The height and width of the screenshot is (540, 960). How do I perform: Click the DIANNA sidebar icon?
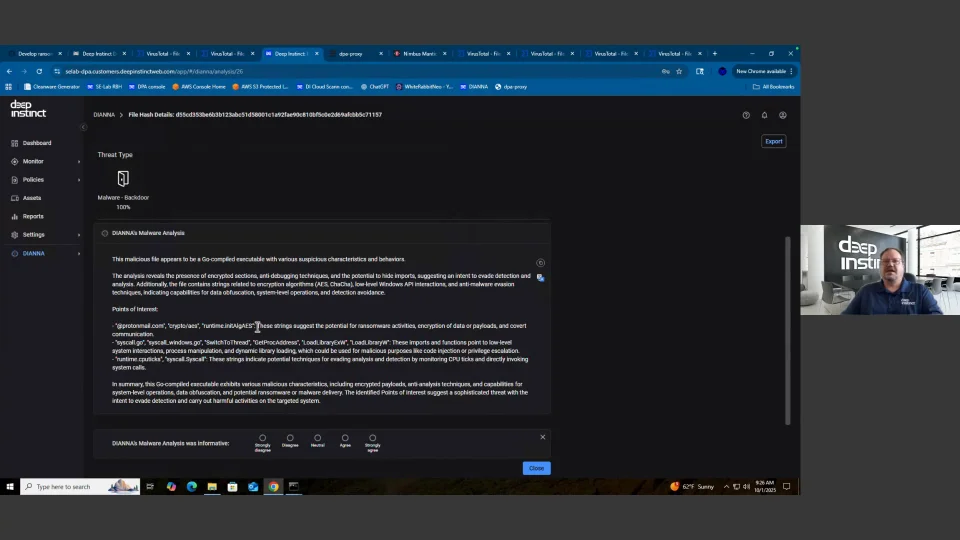coord(15,253)
